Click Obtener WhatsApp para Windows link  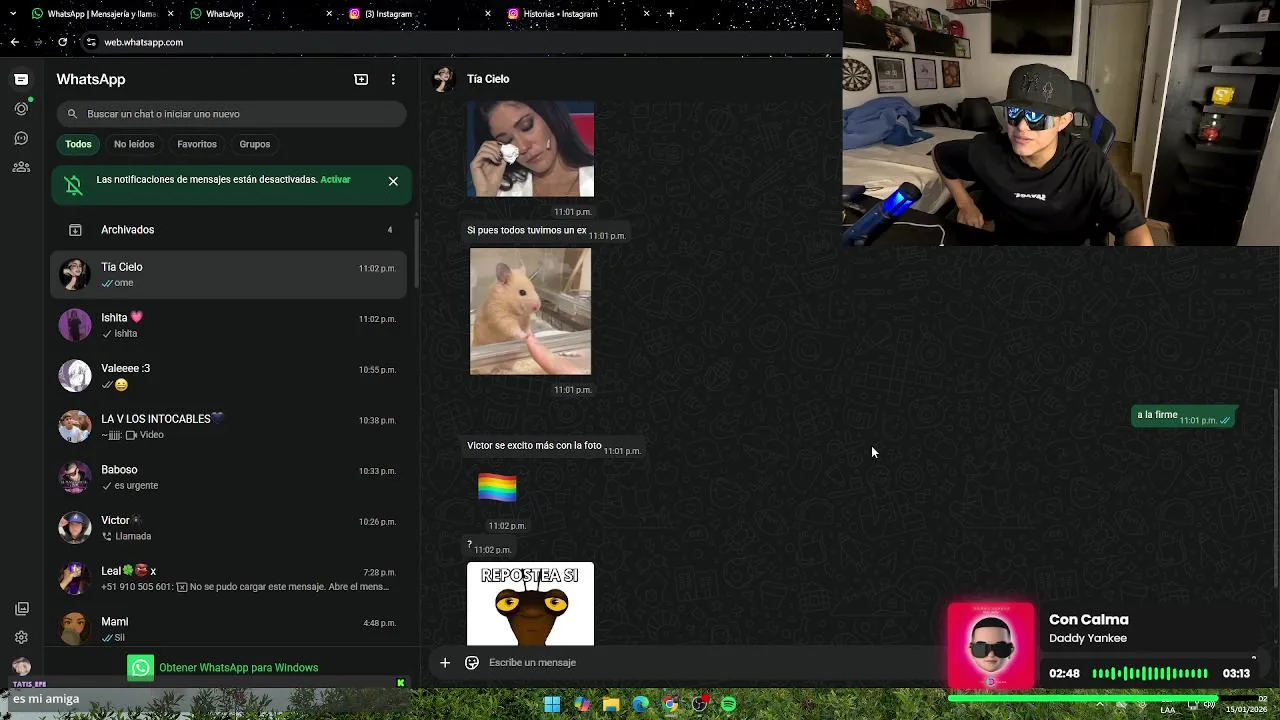[x=238, y=668]
